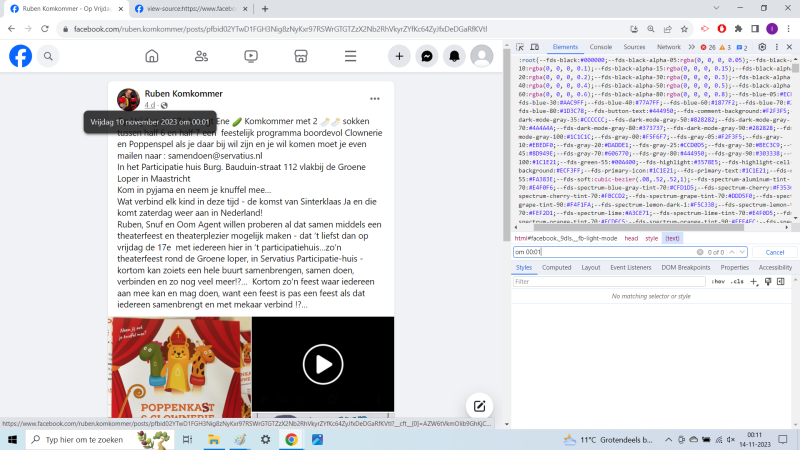Open File Explorer from the taskbar
The image size is (800, 450).
(213, 439)
